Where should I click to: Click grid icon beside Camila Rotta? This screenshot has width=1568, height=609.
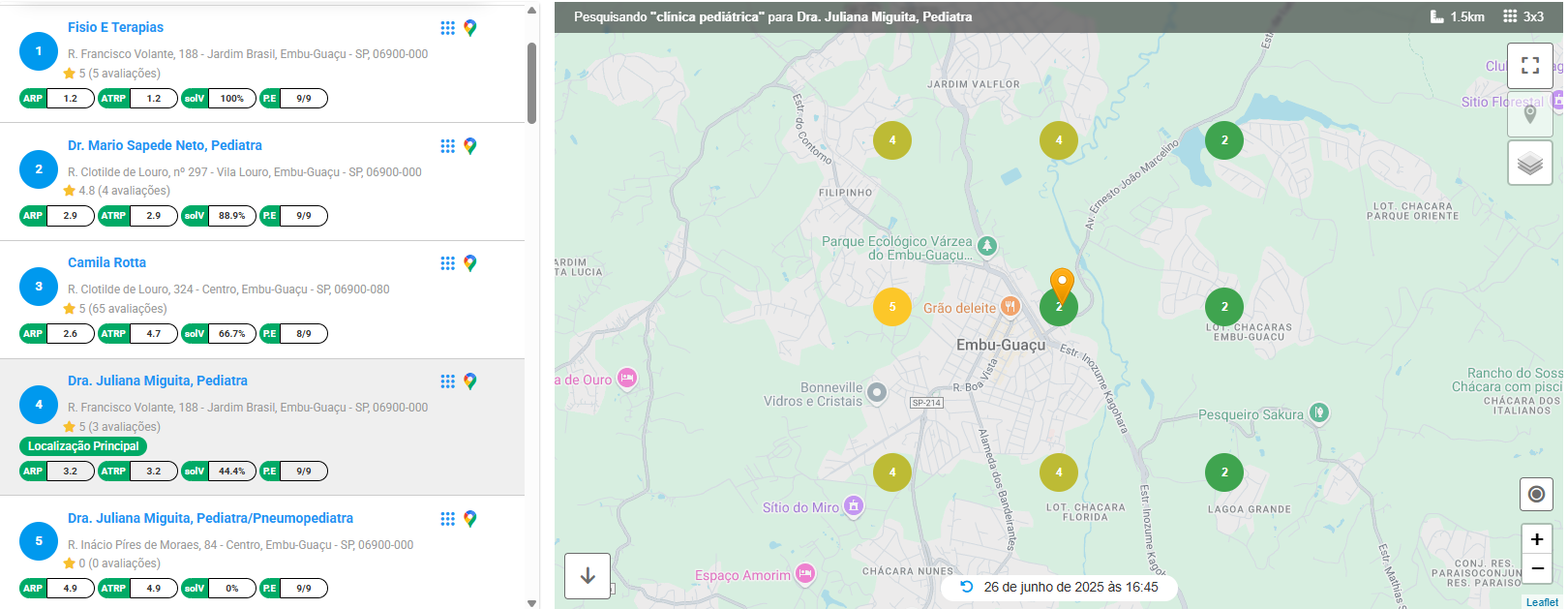coord(447,263)
